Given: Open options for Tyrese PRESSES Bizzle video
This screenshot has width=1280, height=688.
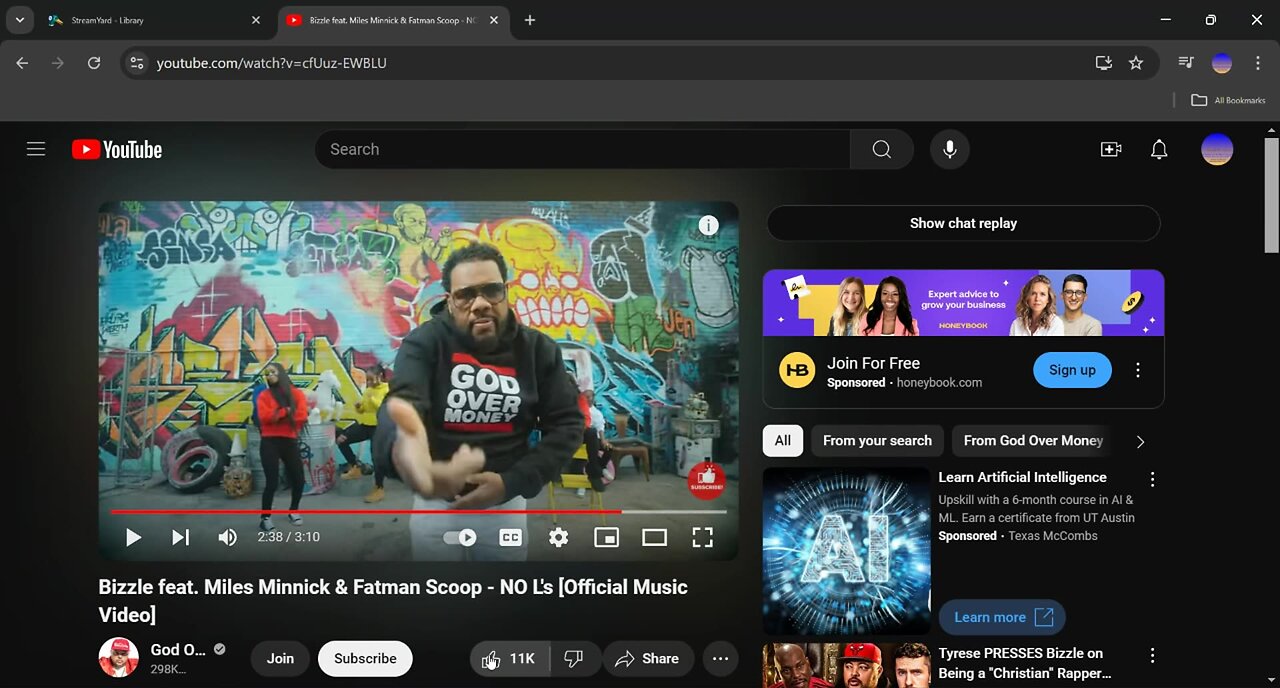Looking at the screenshot, I should tap(1152, 655).
